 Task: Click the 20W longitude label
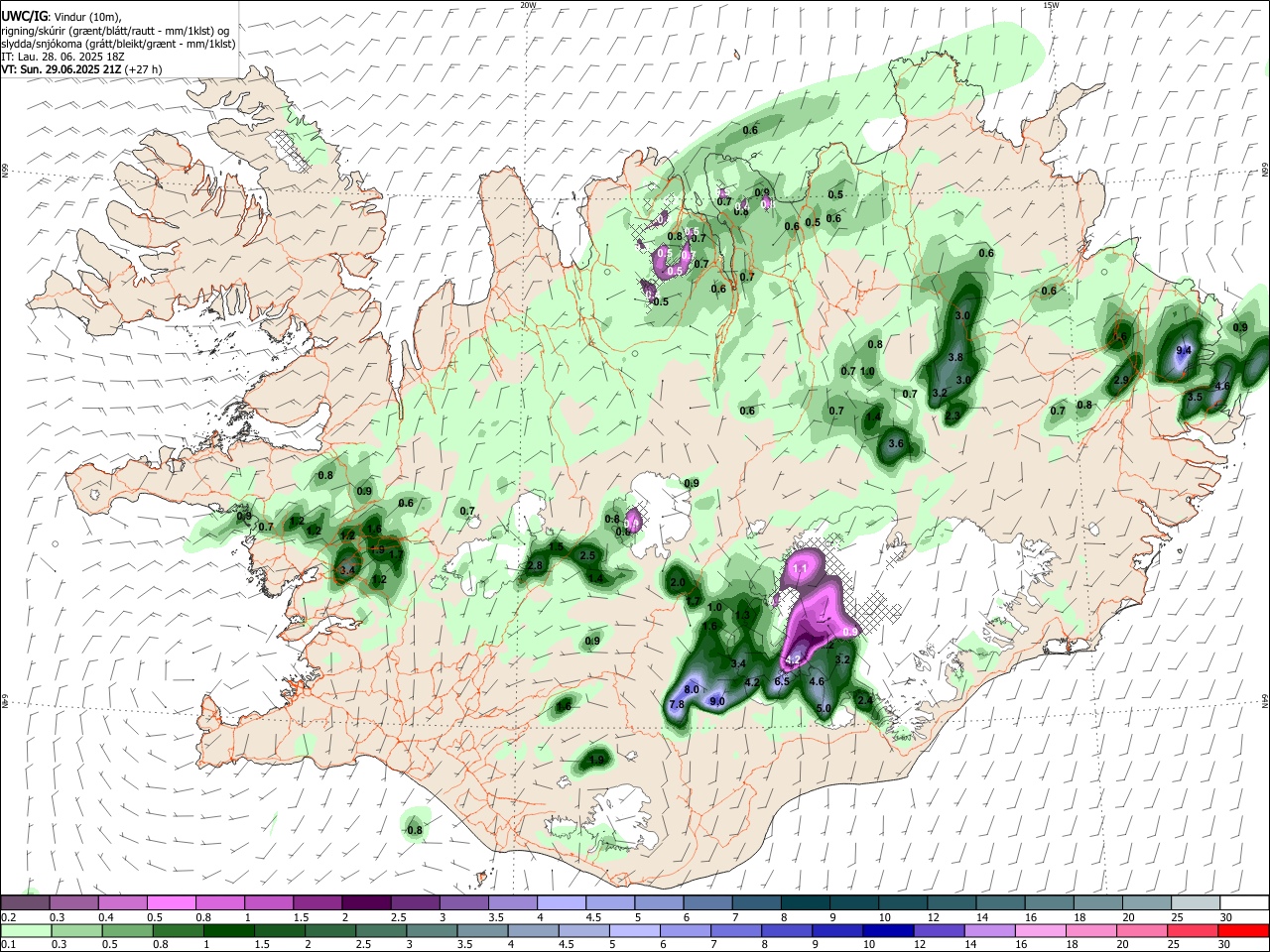click(528, 5)
